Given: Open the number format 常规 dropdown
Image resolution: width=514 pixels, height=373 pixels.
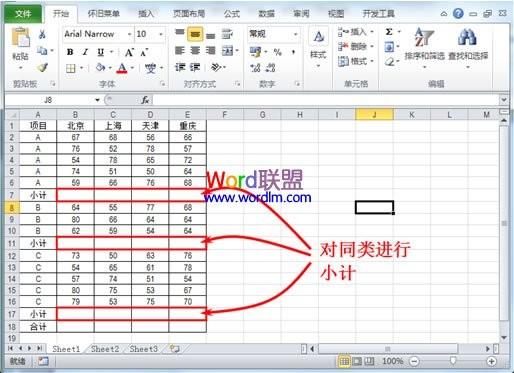Looking at the screenshot, I should [x=295, y=34].
